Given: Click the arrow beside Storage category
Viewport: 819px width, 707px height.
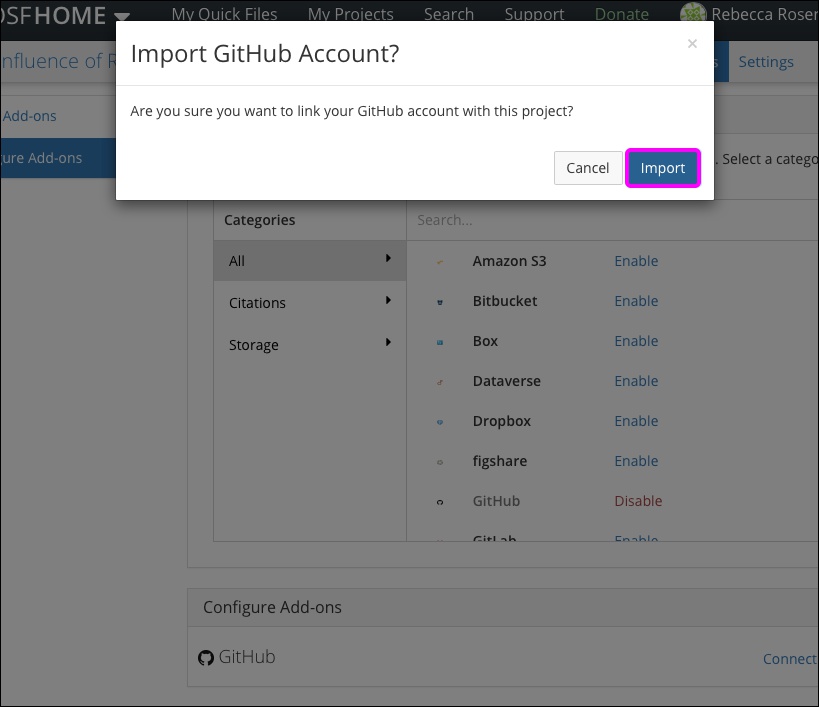Looking at the screenshot, I should pos(388,342).
